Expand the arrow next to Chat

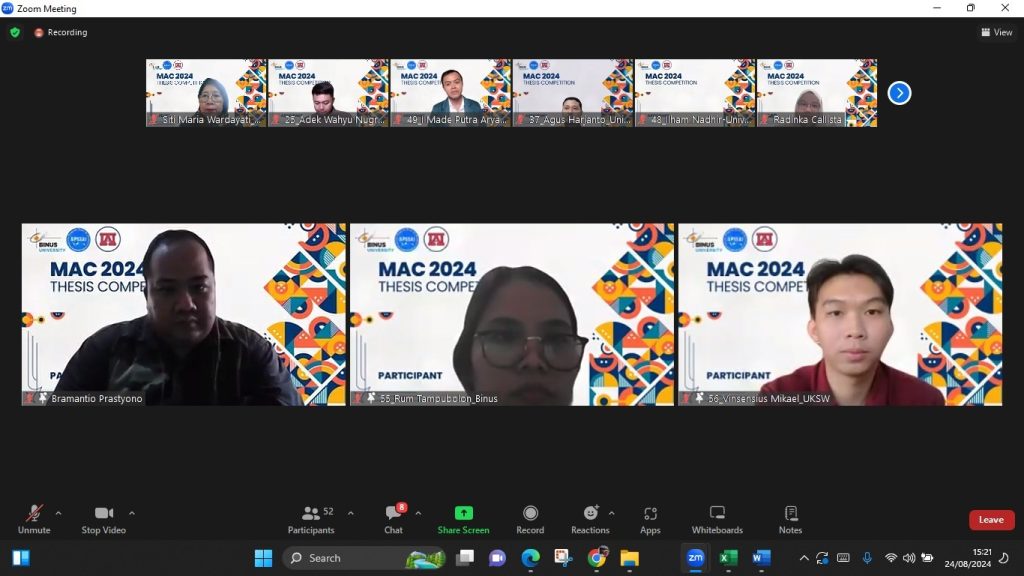pyautogui.click(x=418, y=513)
